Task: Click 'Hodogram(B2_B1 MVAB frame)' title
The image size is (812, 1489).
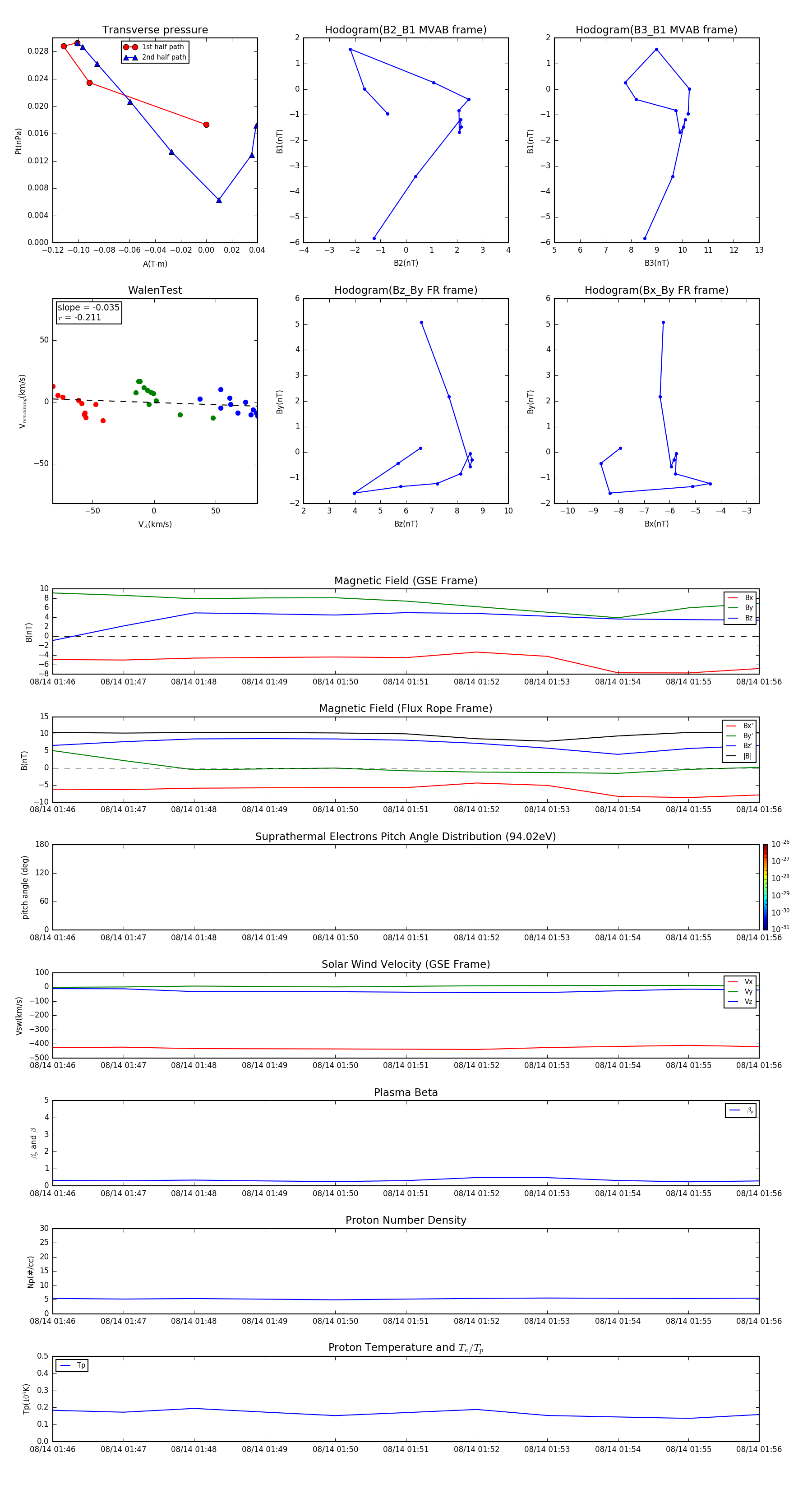Action: 406,29
